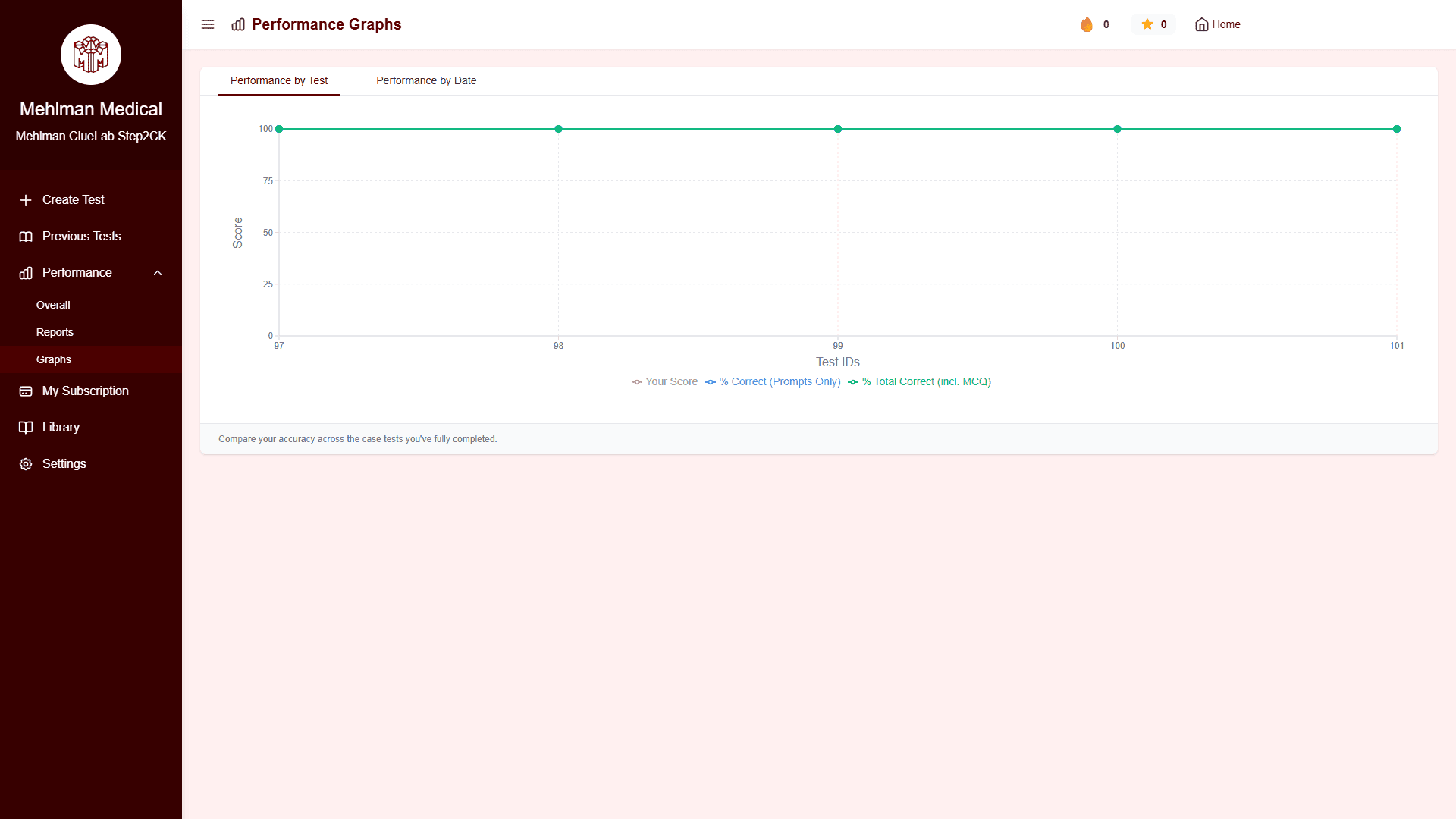Toggle the Your Score legend series
Image resolution: width=1456 pixels, height=819 pixels.
click(x=664, y=382)
